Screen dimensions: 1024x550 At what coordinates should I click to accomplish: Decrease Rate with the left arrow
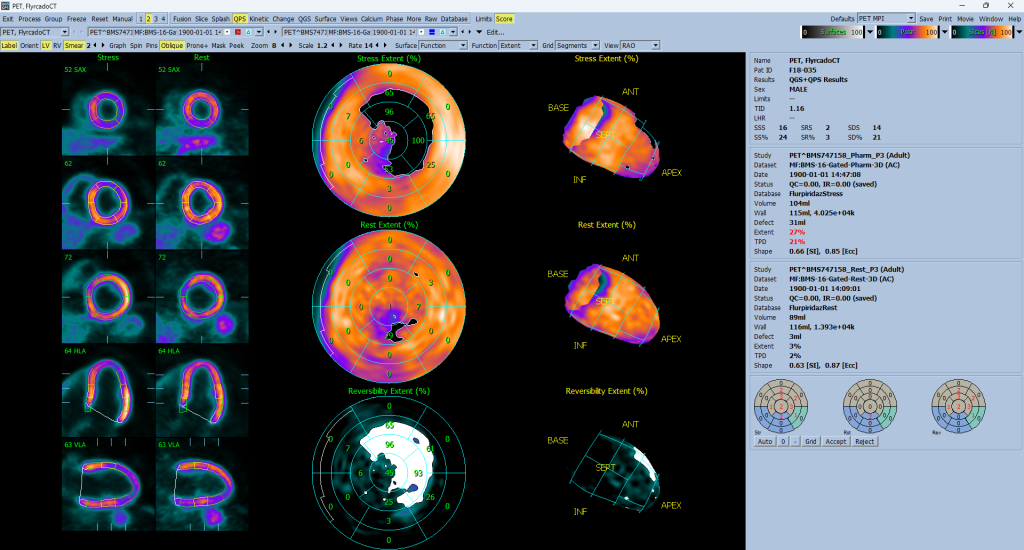[x=377, y=45]
